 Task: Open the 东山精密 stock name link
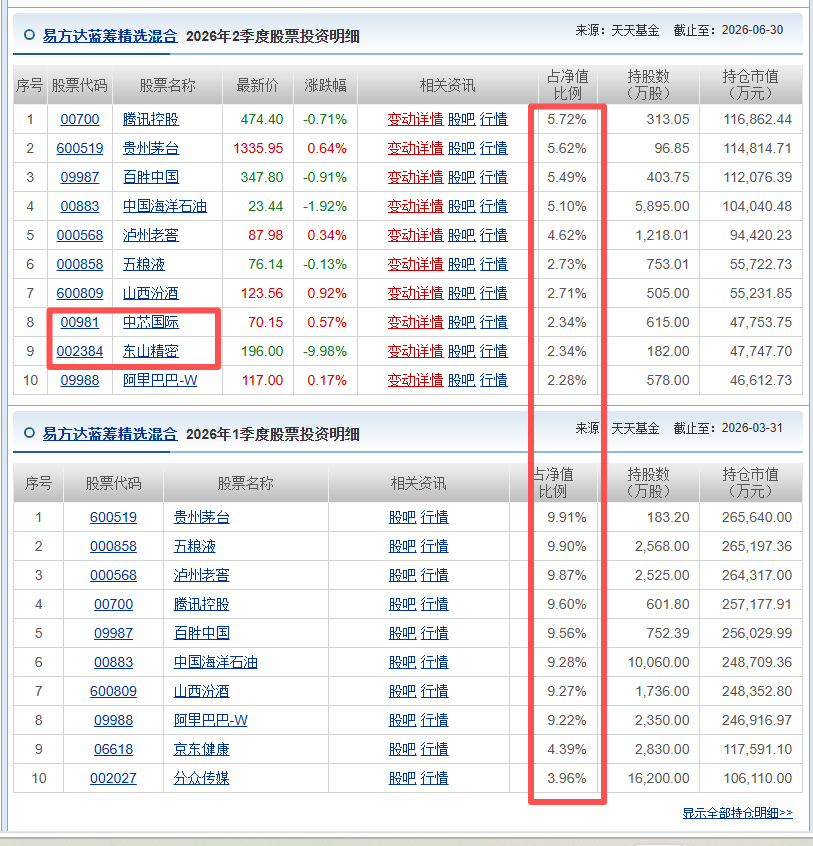coord(151,352)
